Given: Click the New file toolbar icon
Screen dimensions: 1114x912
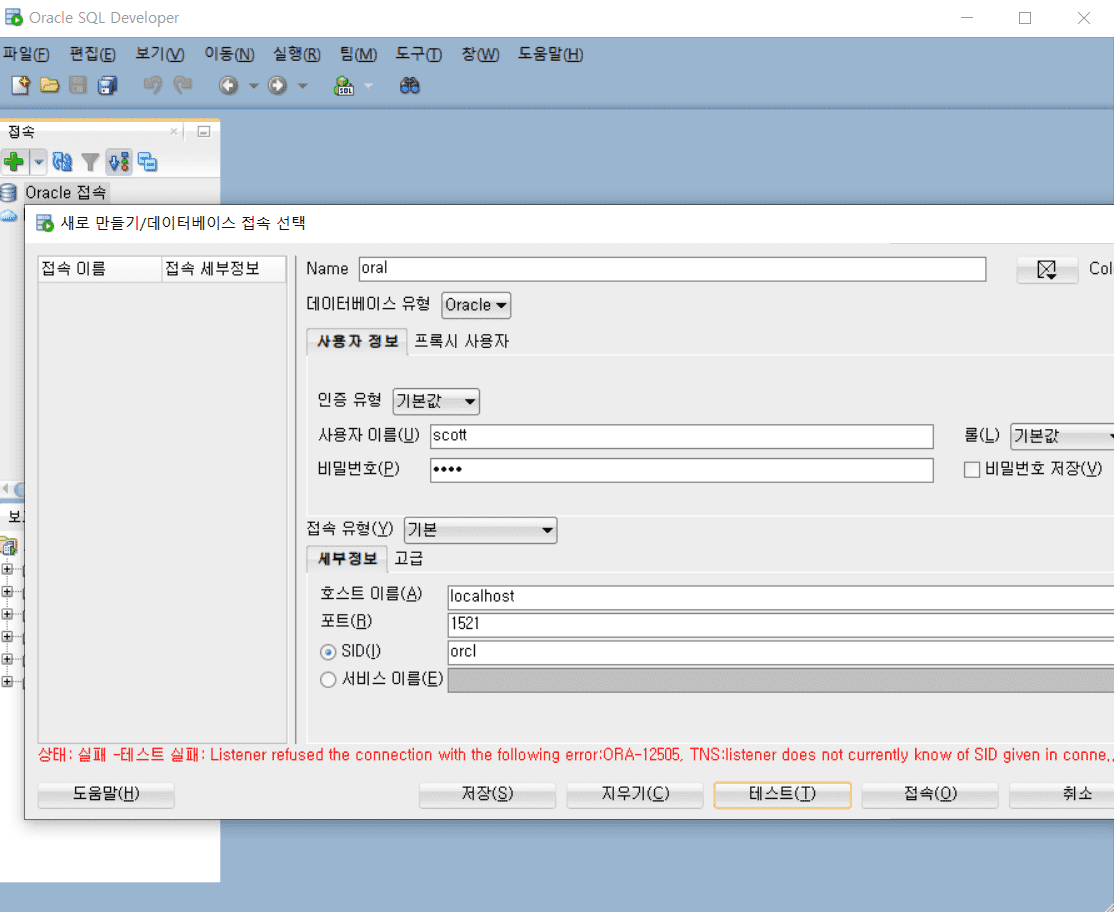Looking at the screenshot, I should click(21, 86).
